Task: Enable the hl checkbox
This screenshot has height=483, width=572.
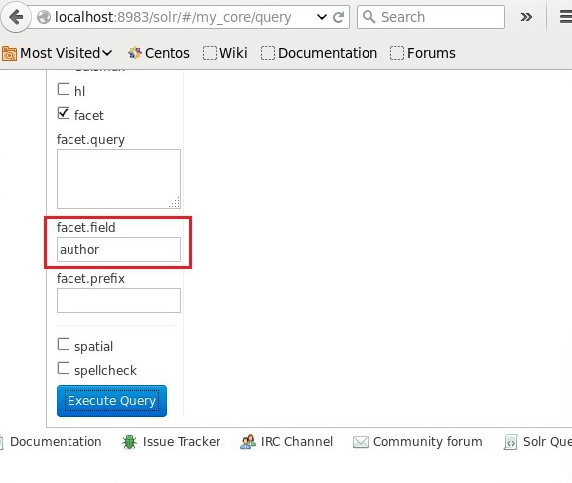Action: coord(63,89)
